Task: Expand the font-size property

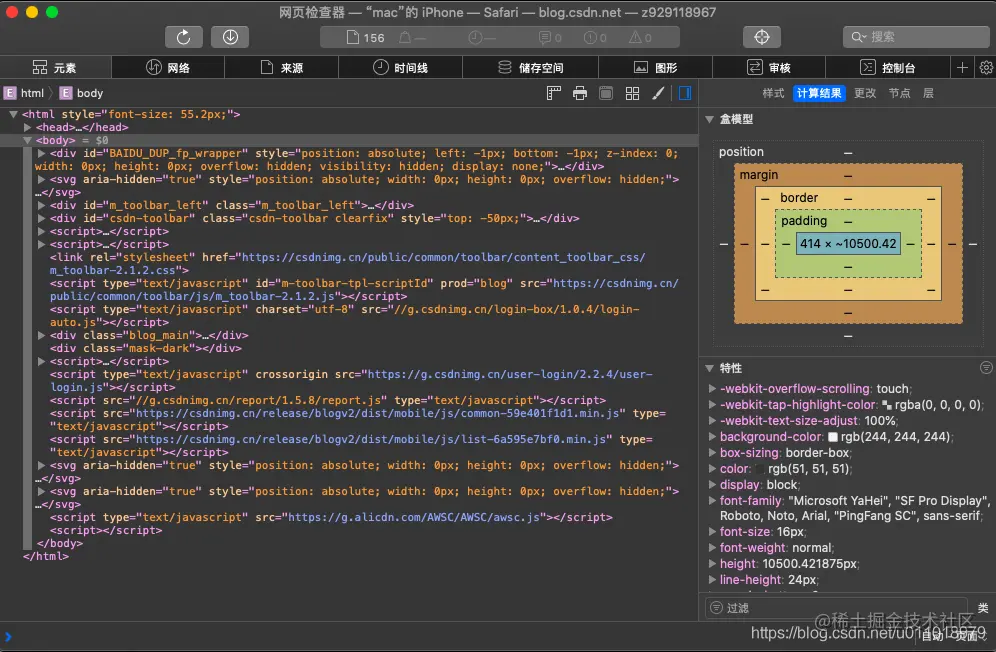Action: coord(712,532)
